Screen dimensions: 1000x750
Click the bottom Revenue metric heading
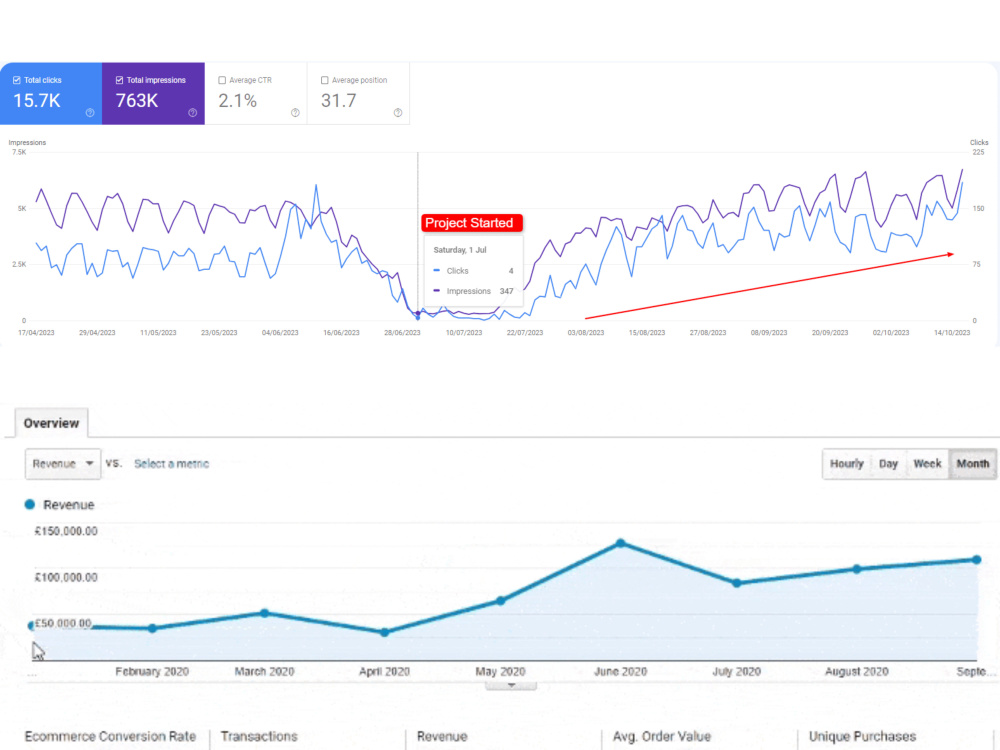coord(442,736)
